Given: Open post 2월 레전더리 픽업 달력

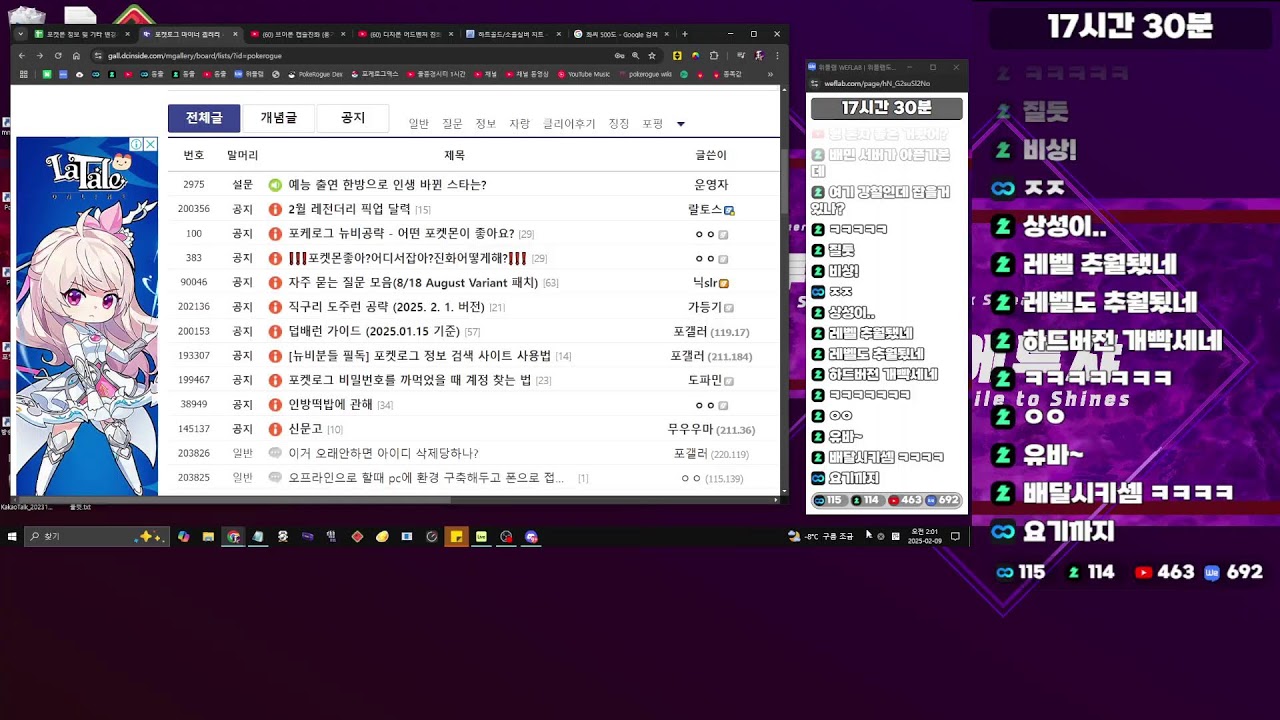Looking at the screenshot, I should pos(349,209).
